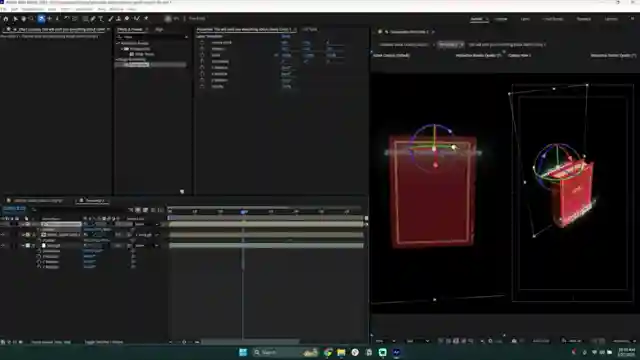Open the workspace overflow menu

pyautogui.click(x=632, y=19)
